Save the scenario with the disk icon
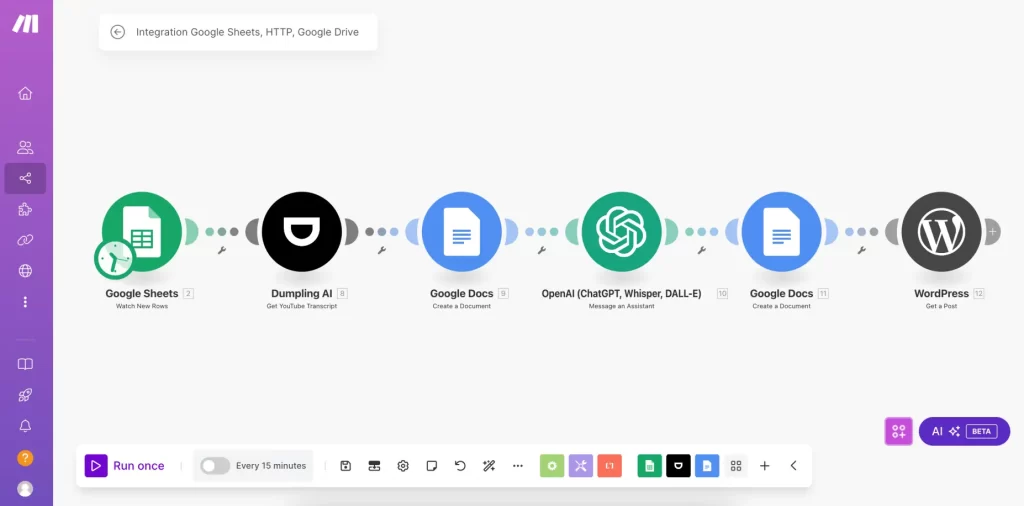 tap(346, 466)
